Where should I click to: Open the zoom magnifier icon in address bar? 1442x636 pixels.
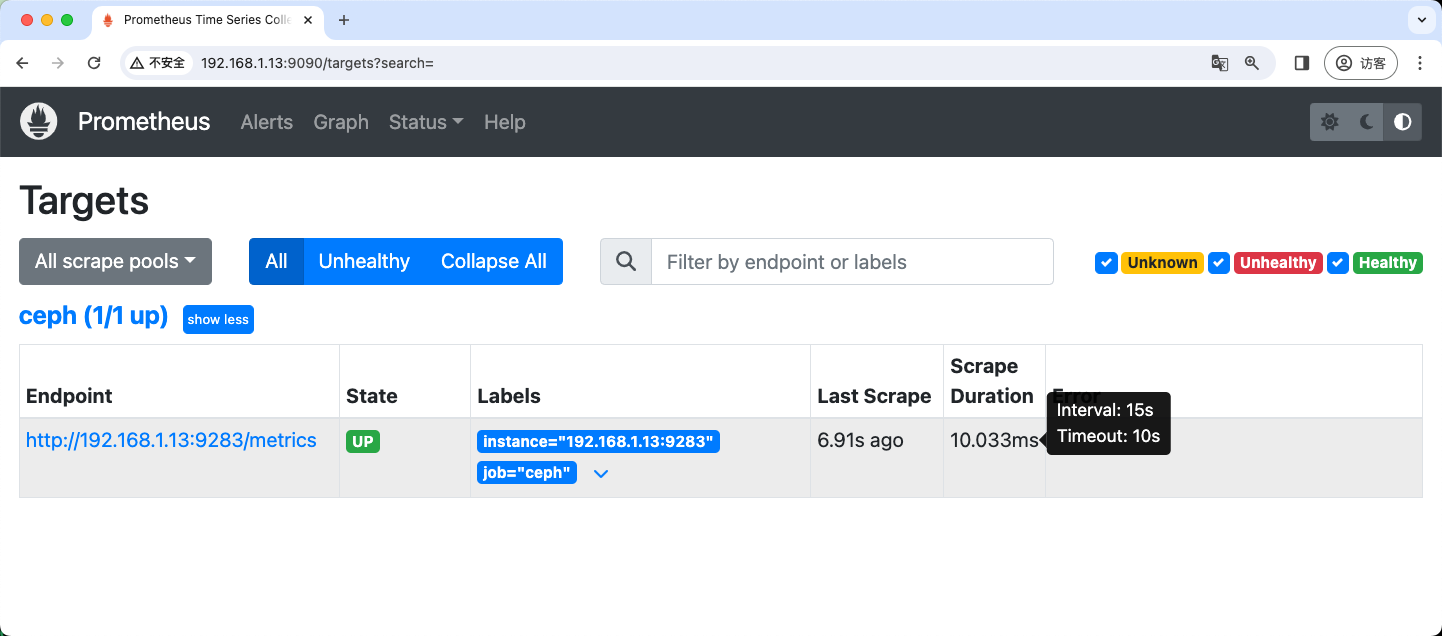point(1252,63)
